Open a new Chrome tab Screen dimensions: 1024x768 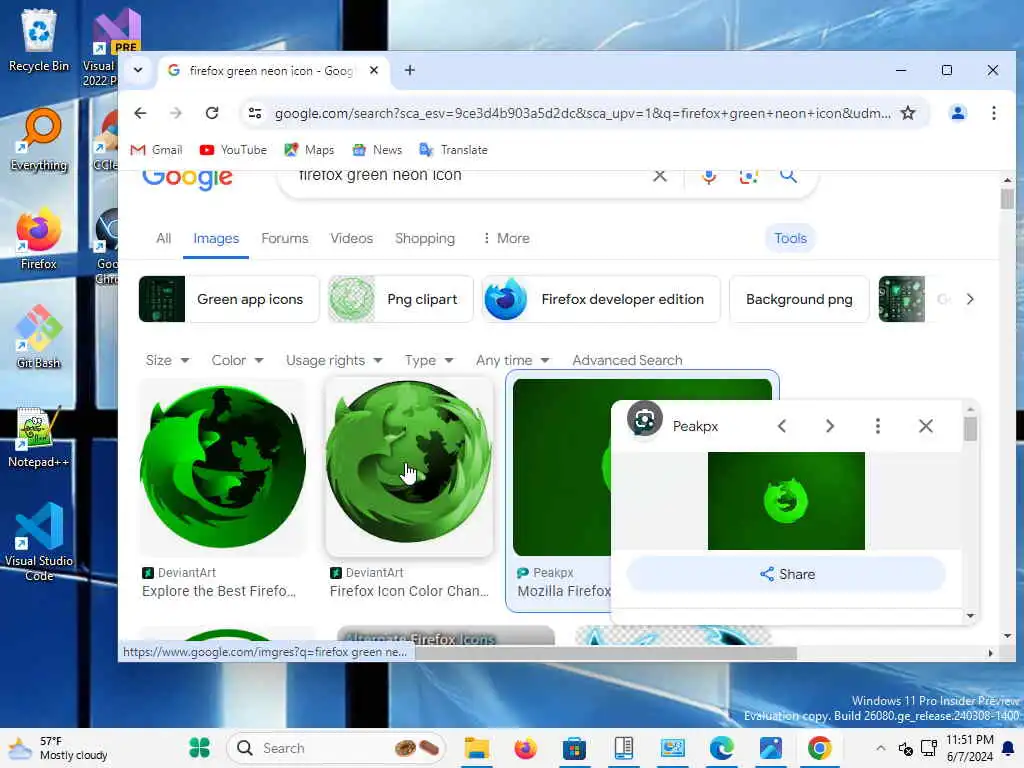coord(409,70)
